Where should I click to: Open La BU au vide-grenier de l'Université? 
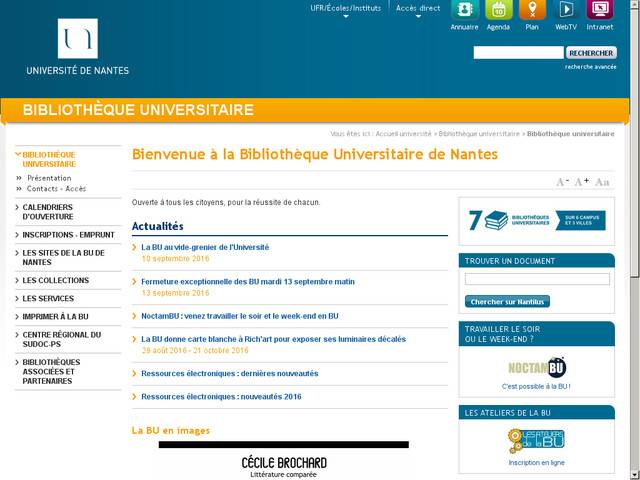point(205,247)
